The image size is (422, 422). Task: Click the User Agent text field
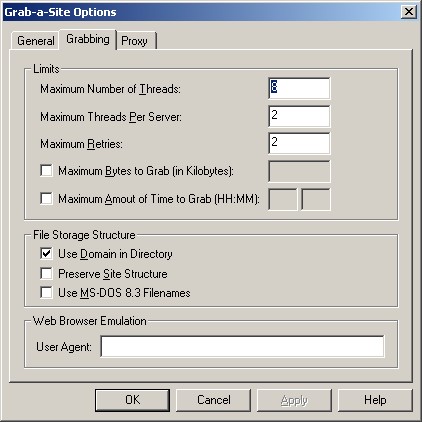point(242,347)
